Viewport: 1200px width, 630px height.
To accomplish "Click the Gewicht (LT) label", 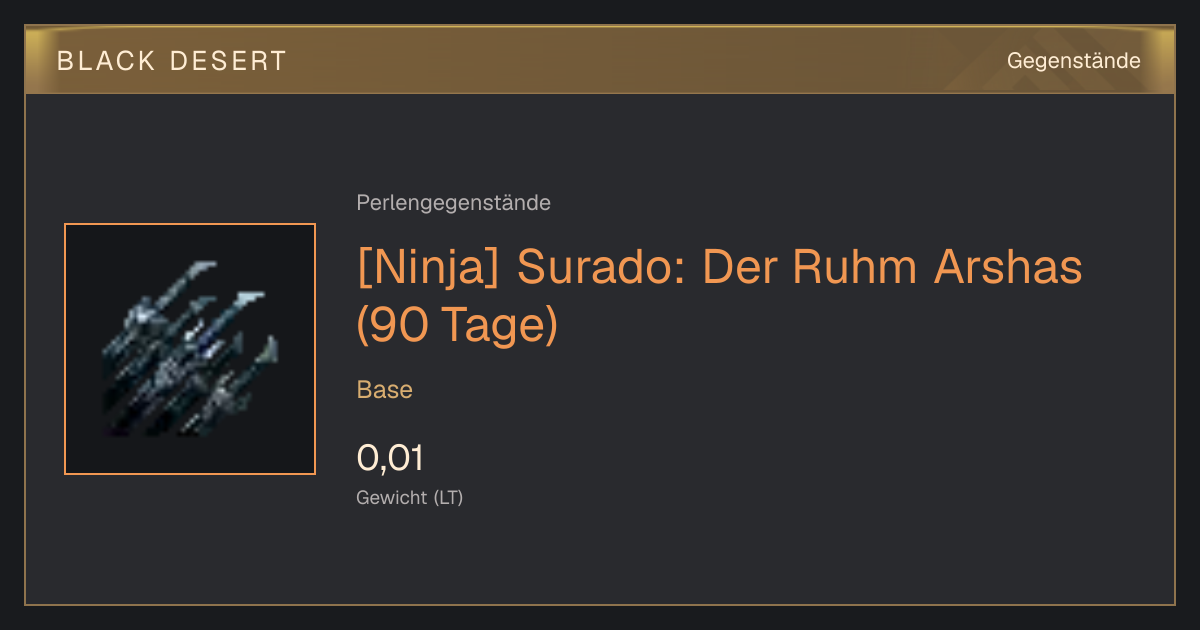I will click(x=410, y=497).
